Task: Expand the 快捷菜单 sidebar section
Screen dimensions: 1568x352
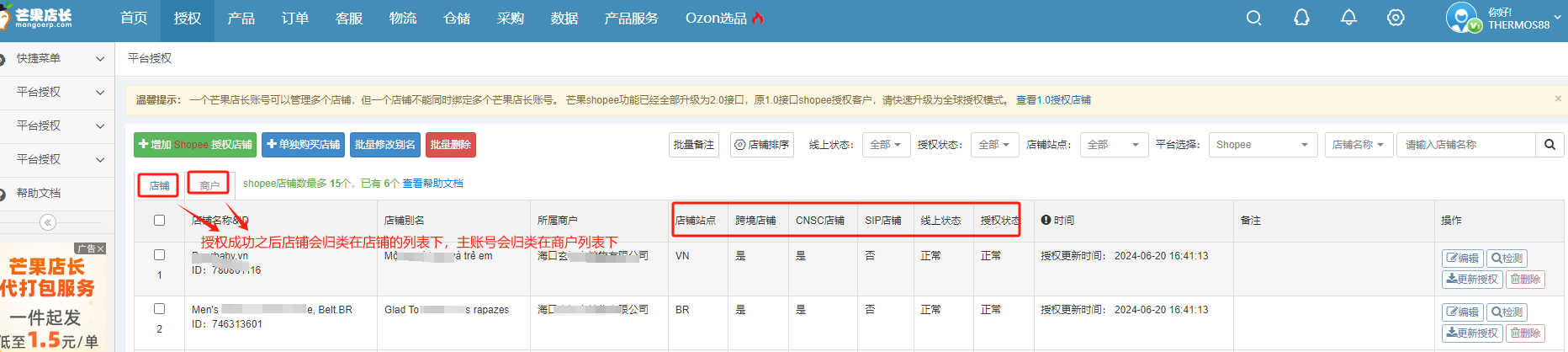Action: [56, 58]
